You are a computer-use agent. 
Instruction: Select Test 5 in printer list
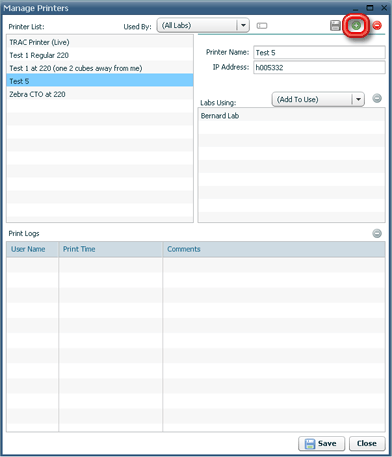[100, 81]
